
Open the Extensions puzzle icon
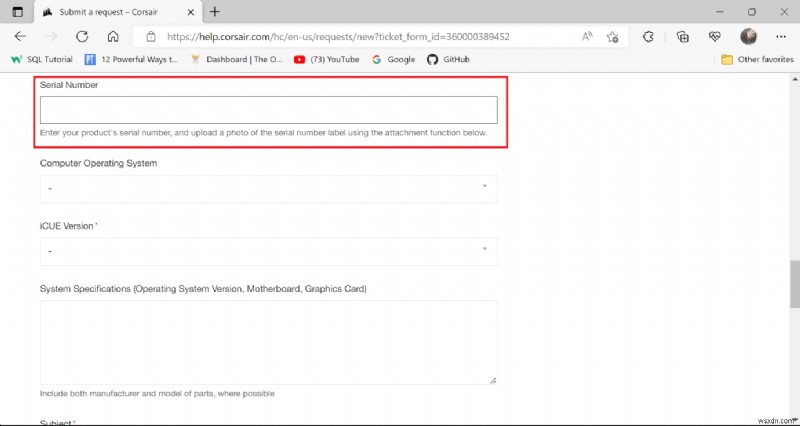pos(648,37)
